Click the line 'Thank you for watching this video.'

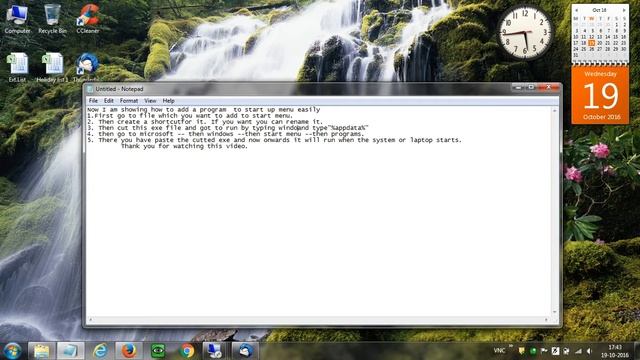[x=184, y=146]
